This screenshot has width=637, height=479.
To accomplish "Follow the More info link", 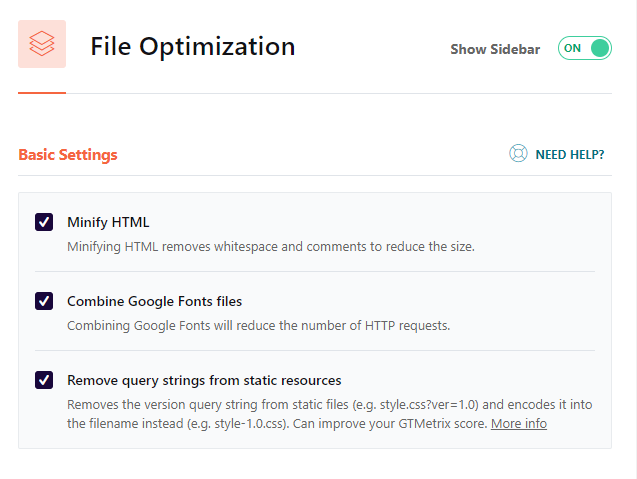I will [x=519, y=424].
